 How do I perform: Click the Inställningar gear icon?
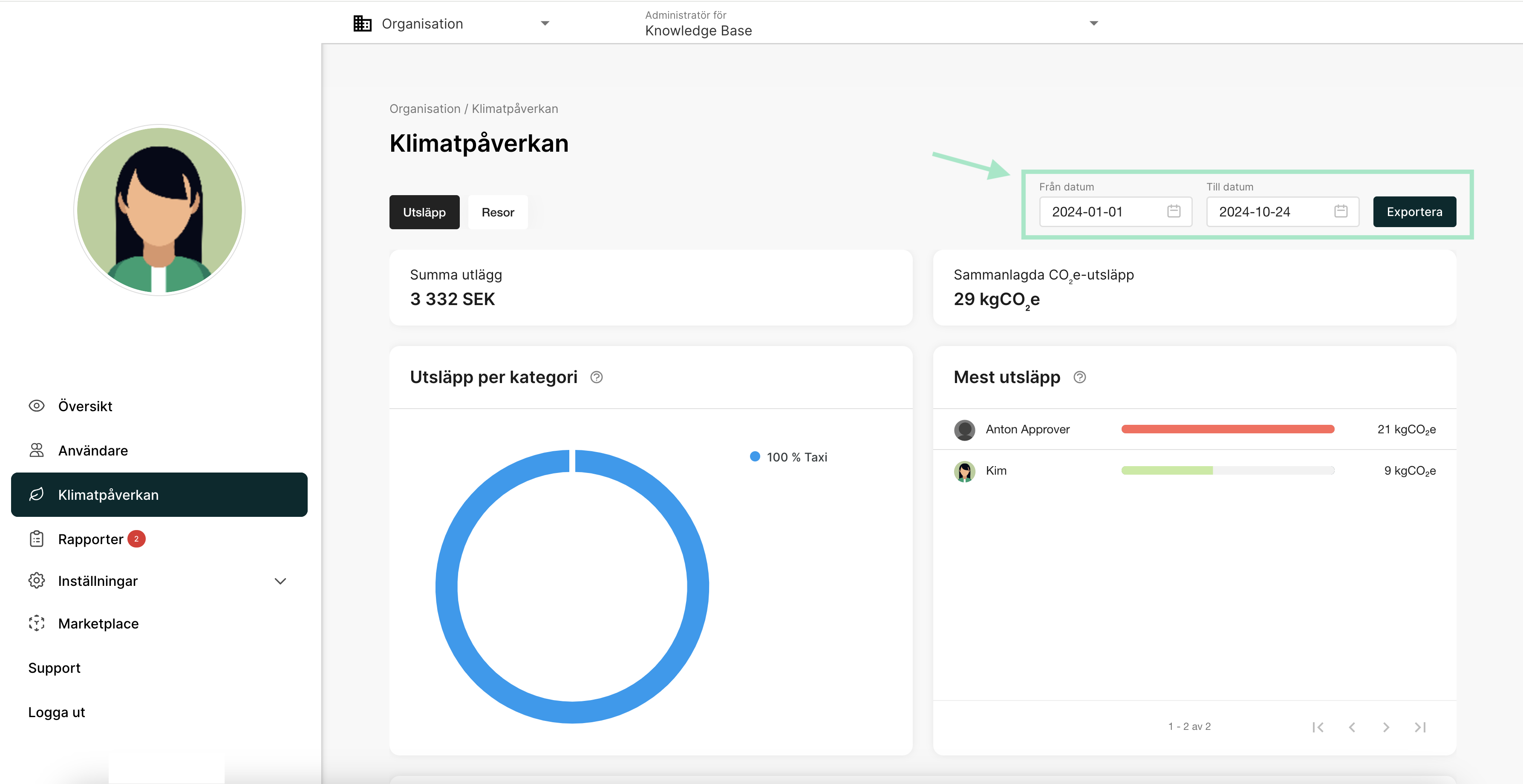[x=37, y=581]
